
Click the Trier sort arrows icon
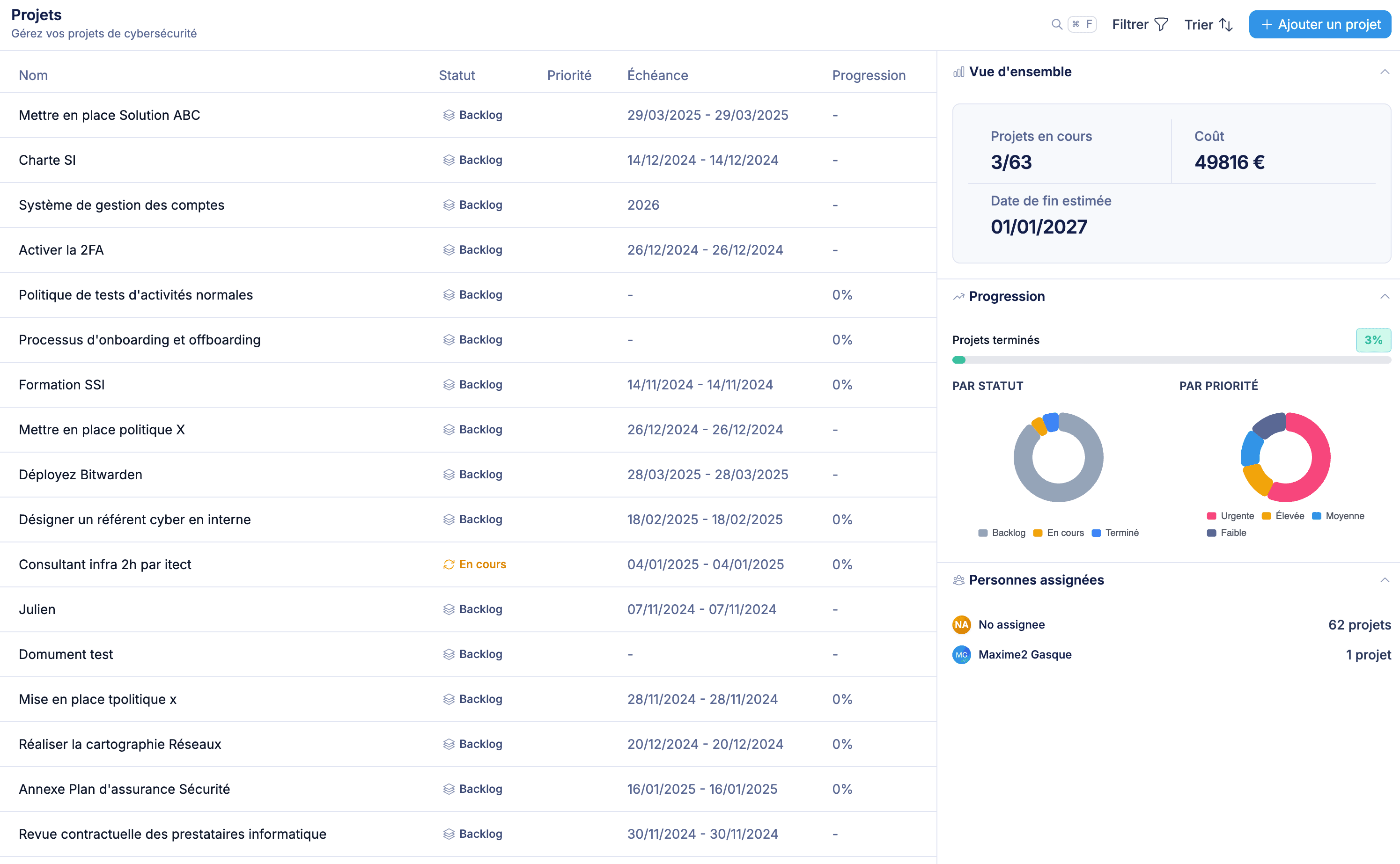tap(1226, 24)
